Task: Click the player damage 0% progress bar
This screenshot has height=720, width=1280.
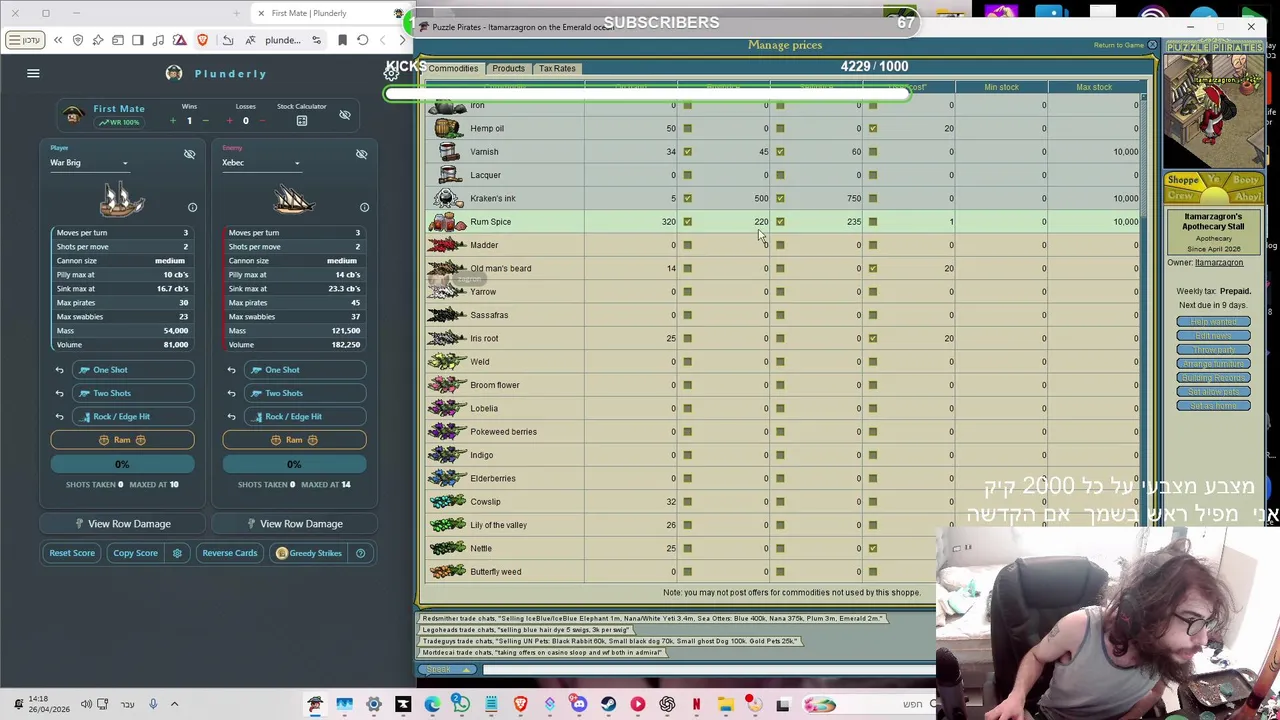Action: (122, 464)
